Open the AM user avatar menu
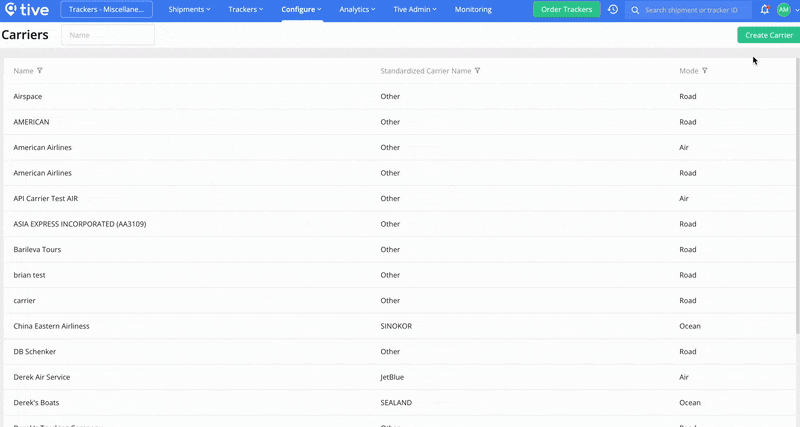 point(784,9)
